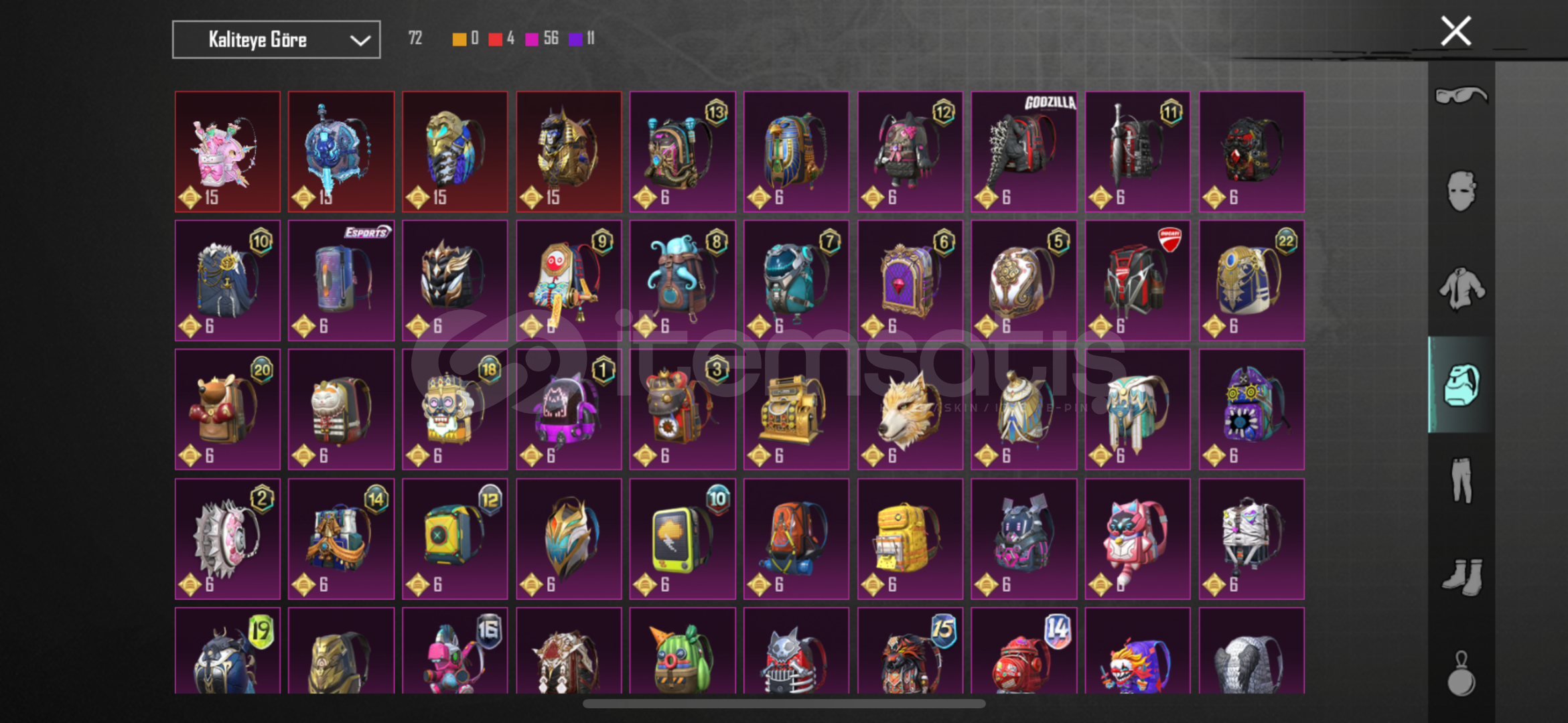Select the boots category icon

1462,576
